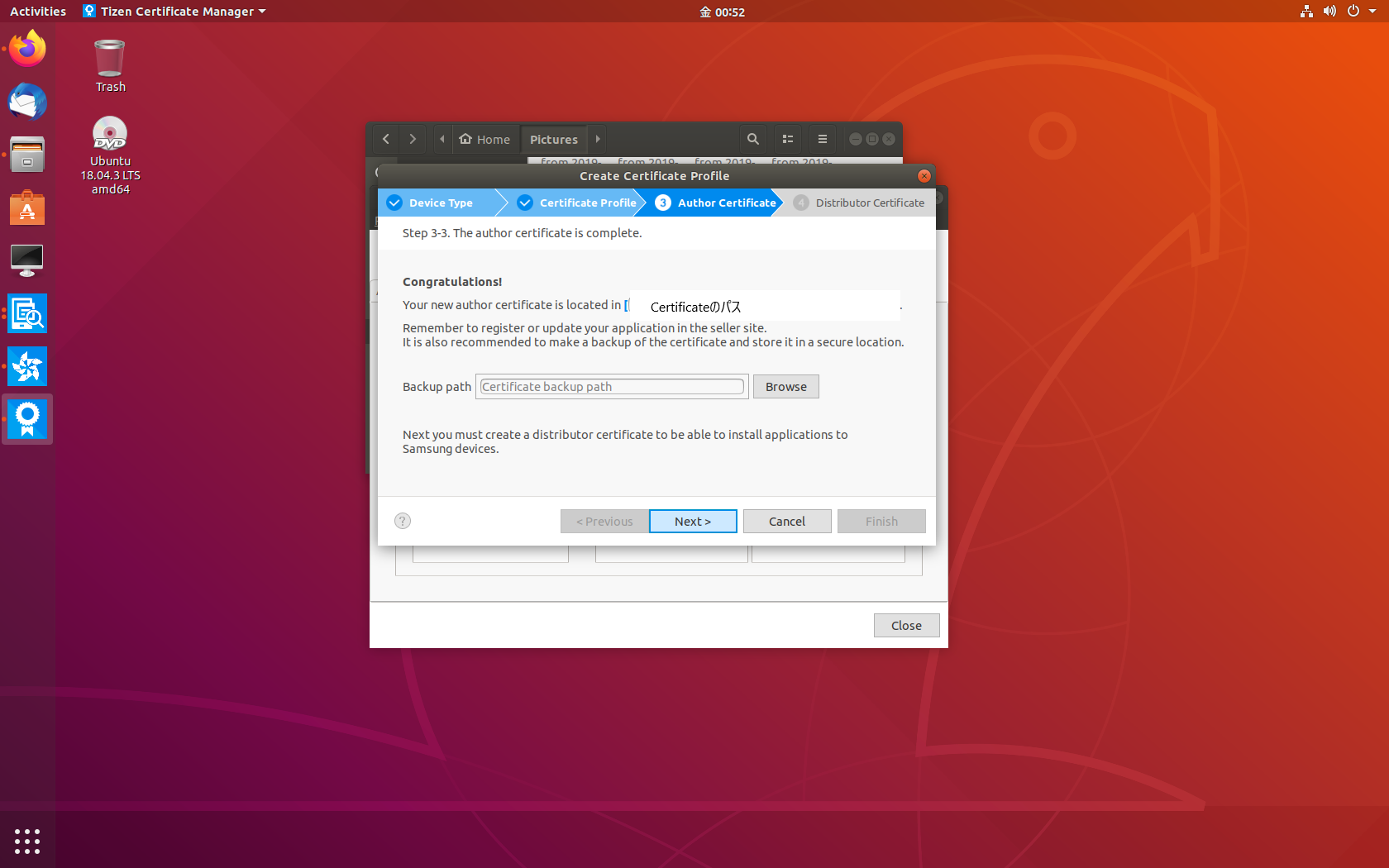This screenshot has width=1389, height=868.
Task: Launch Thunderbird mail from the dock
Action: (x=27, y=102)
